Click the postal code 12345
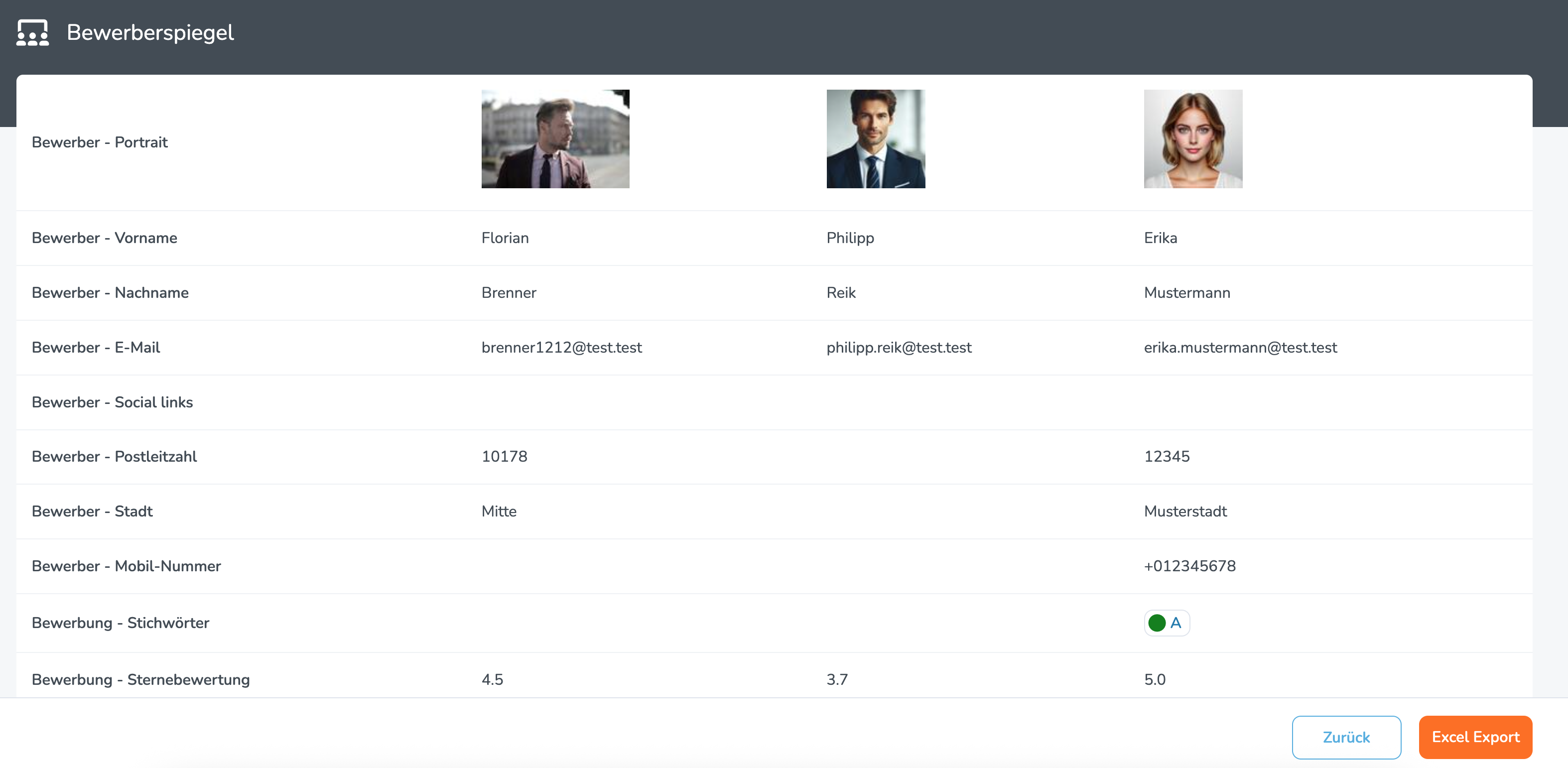The height and width of the screenshot is (768, 1568). tap(1166, 456)
